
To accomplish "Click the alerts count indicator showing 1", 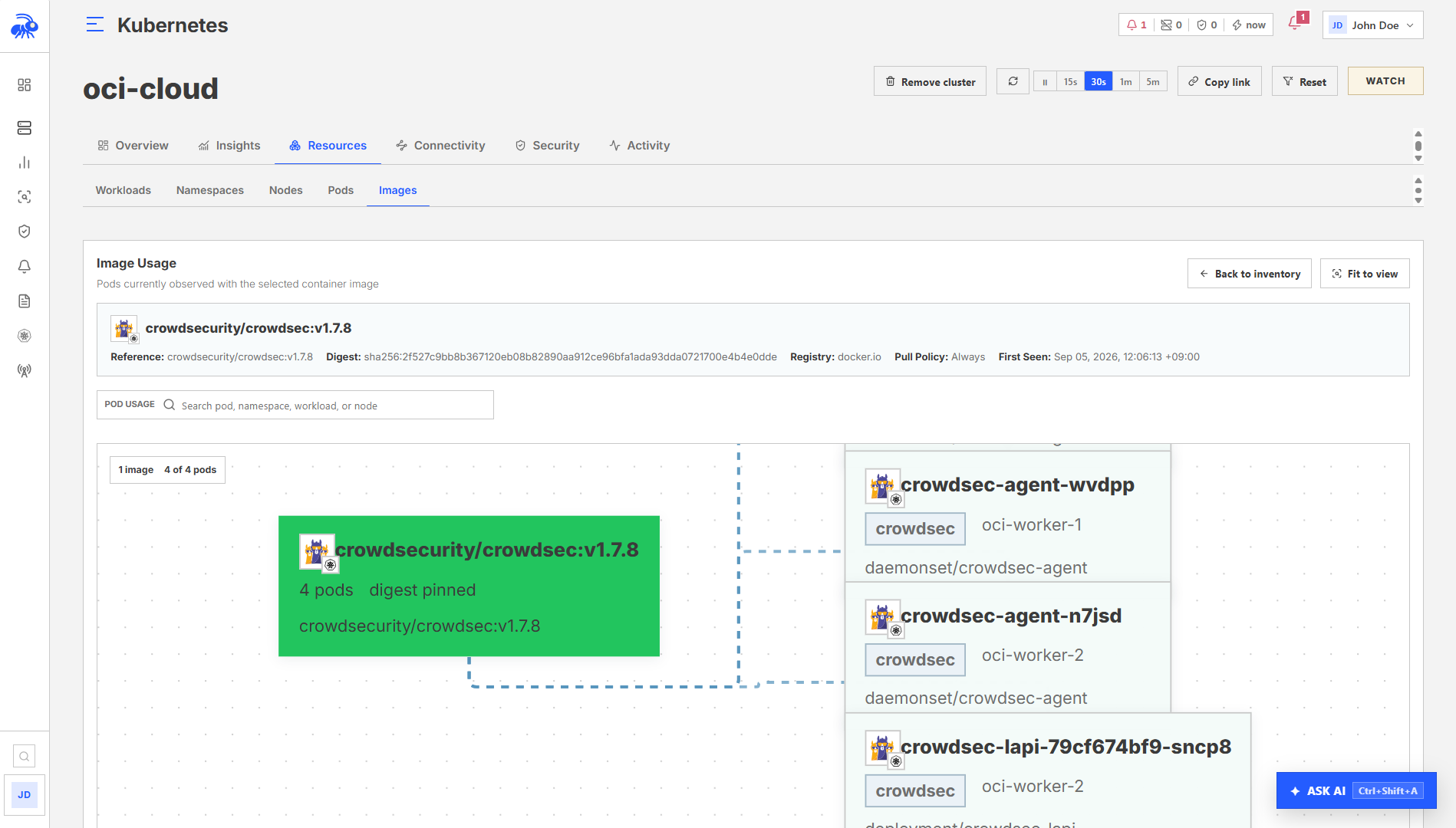I will coord(1137,25).
